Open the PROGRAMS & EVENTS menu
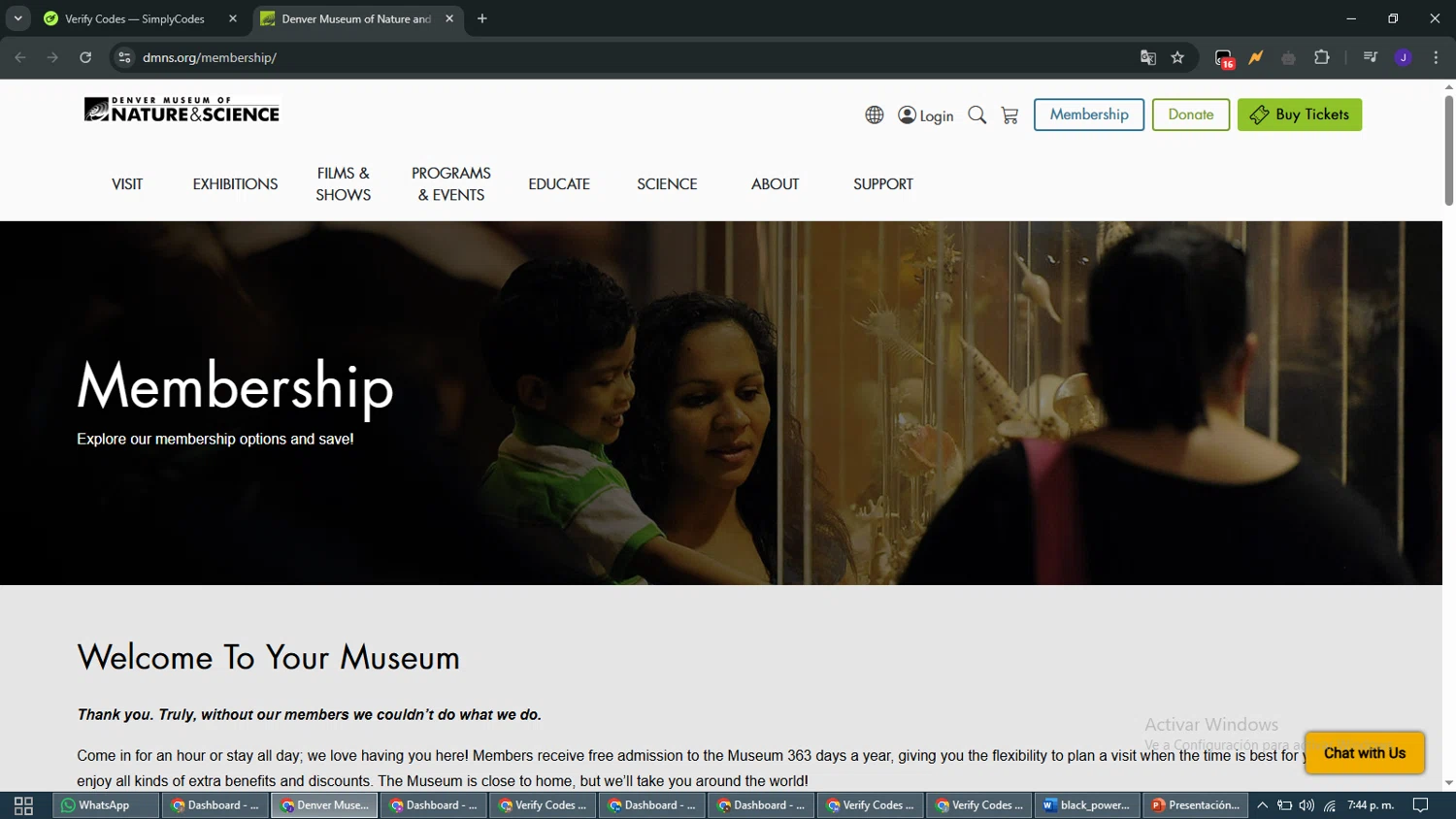This screenshot has width=1456, height=819. 451,184
